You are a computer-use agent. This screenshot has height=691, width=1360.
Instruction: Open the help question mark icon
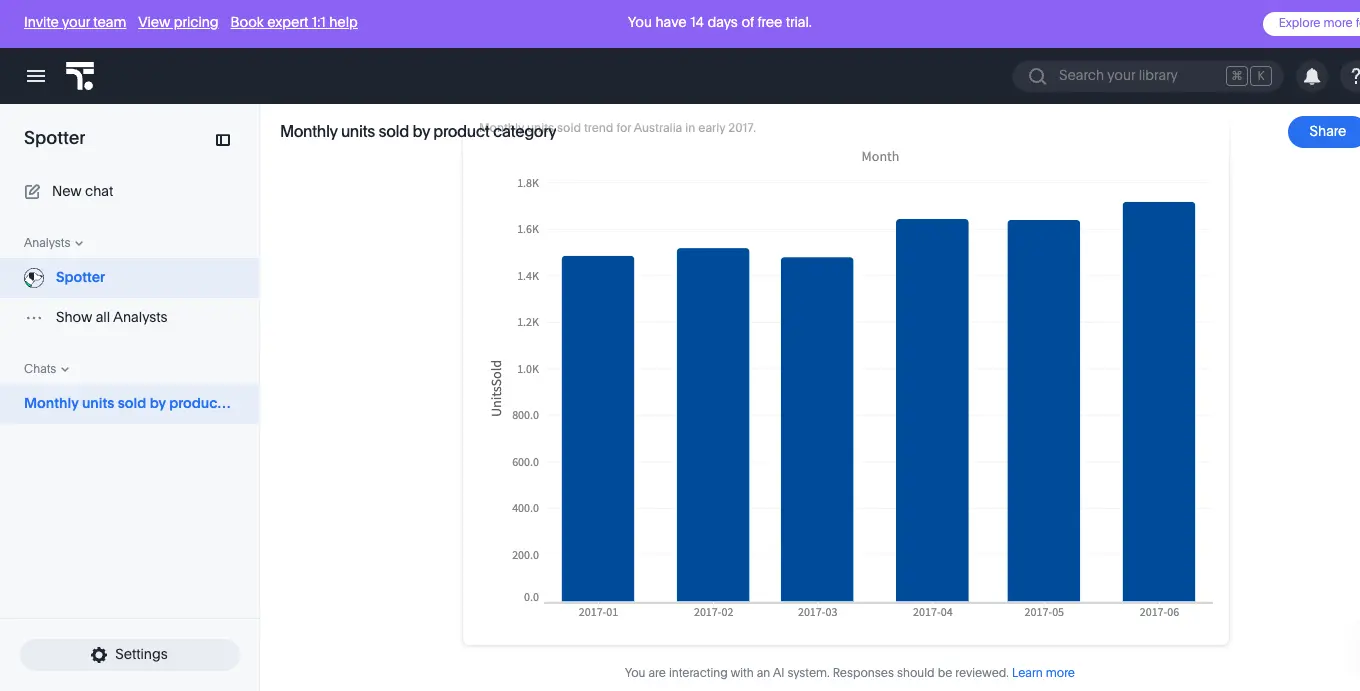tap(1354, 76)
